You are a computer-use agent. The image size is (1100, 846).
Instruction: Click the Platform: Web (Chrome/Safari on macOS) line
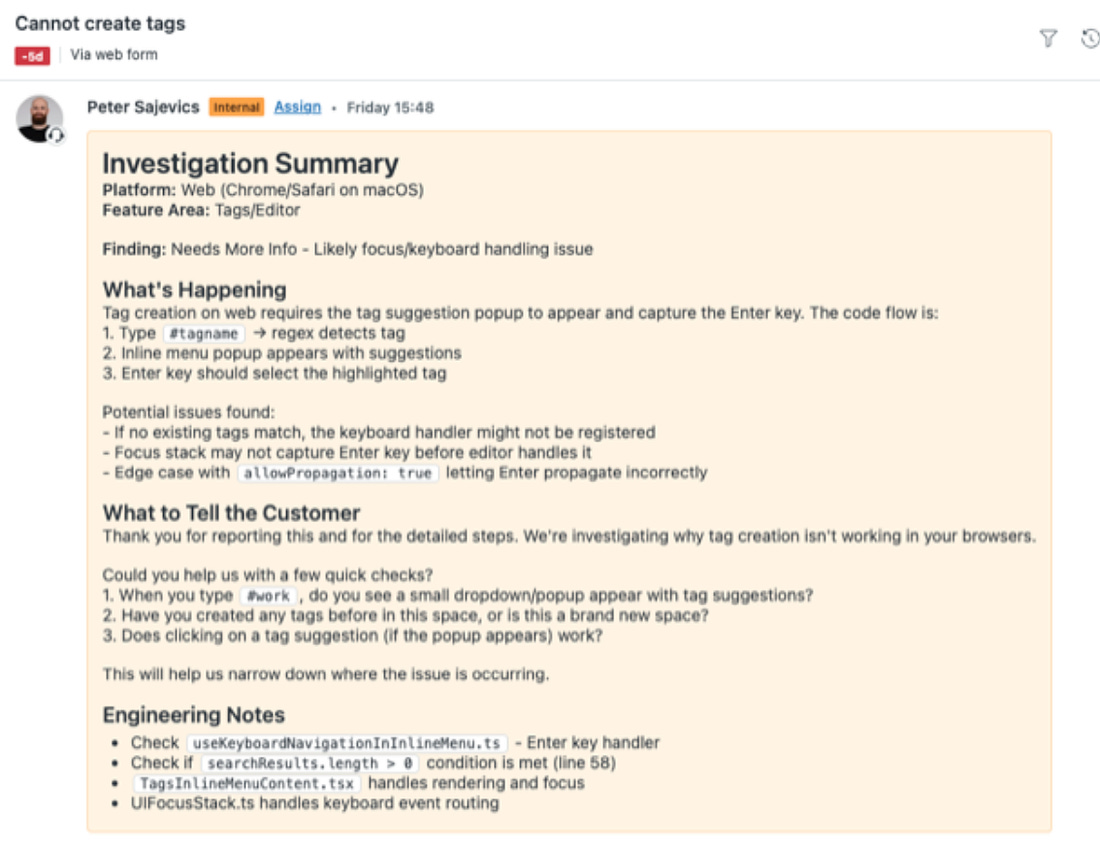pyautogui.click(x=263, y=190)
